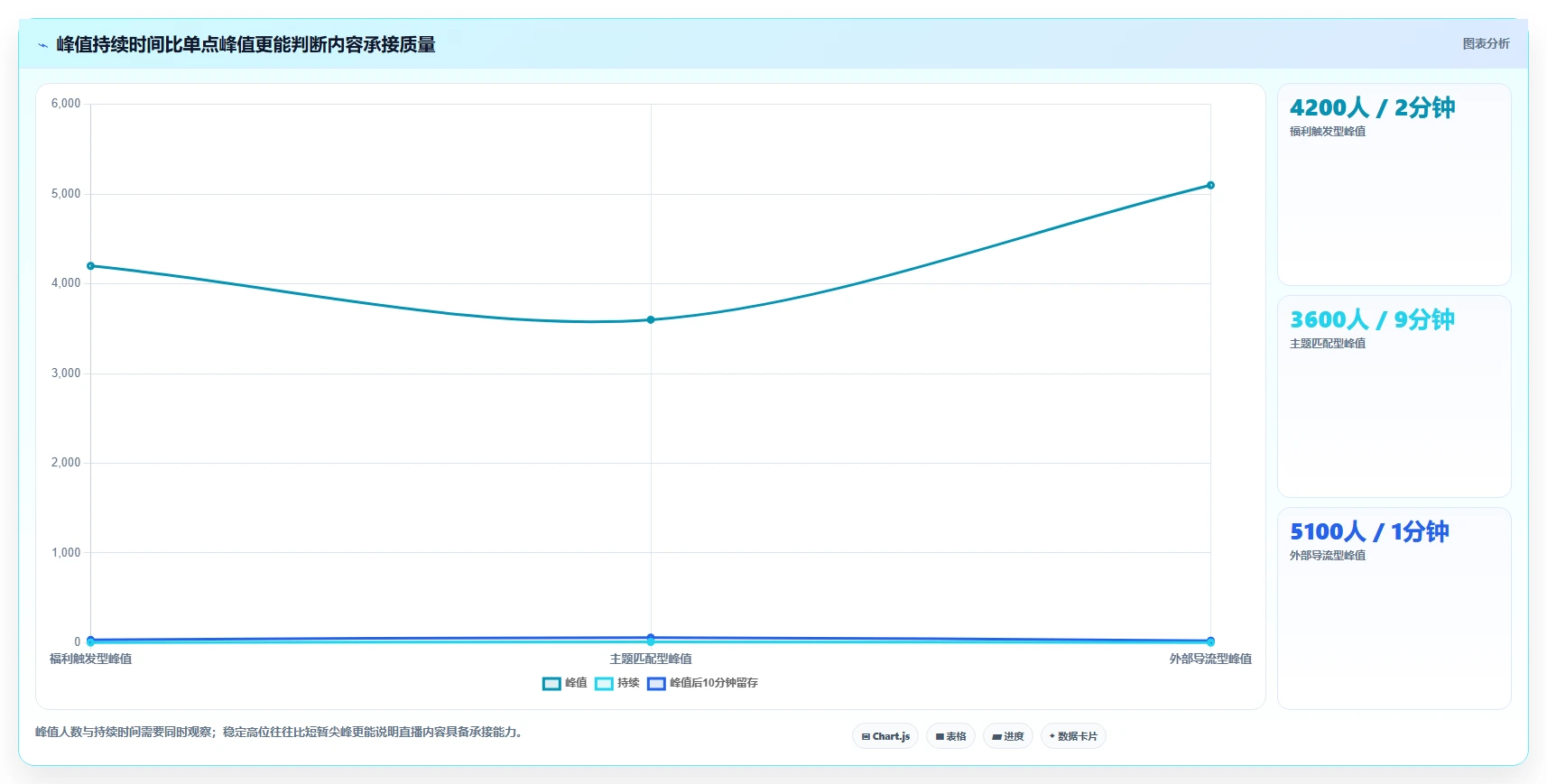Select the 表格 tag pill

950,736
